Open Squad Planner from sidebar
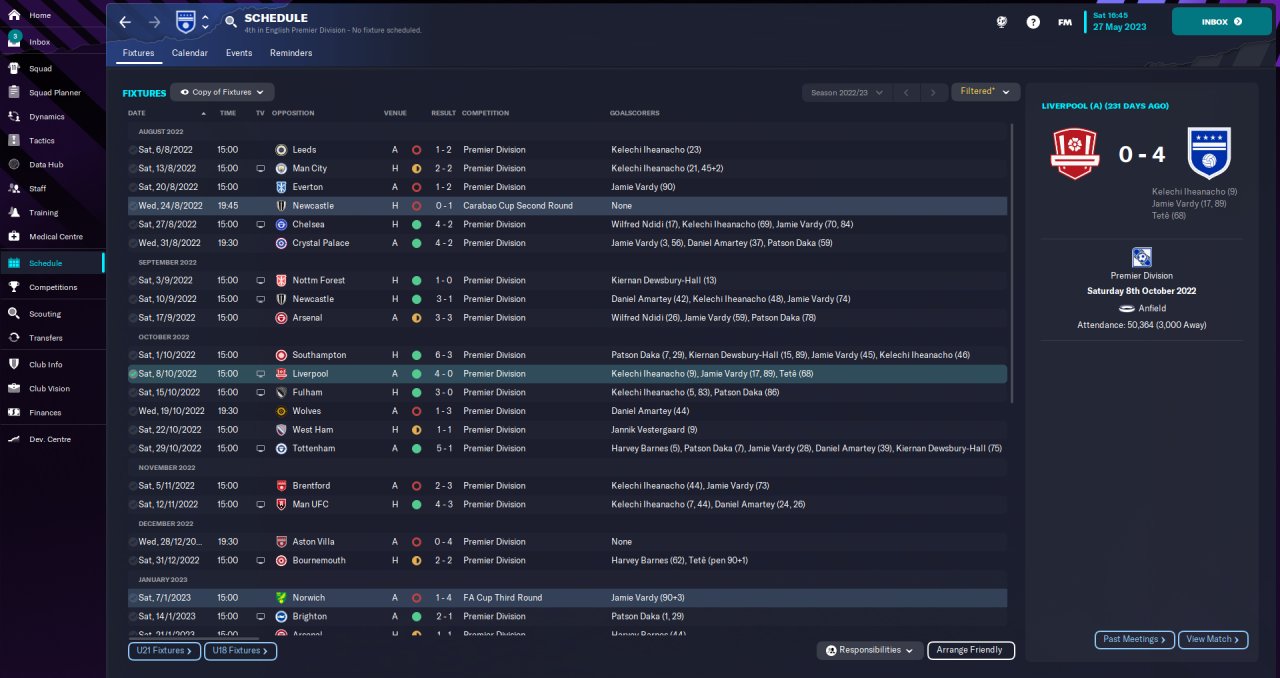The height and width of the screenshot is (678, 1280). tap(54, 93)
